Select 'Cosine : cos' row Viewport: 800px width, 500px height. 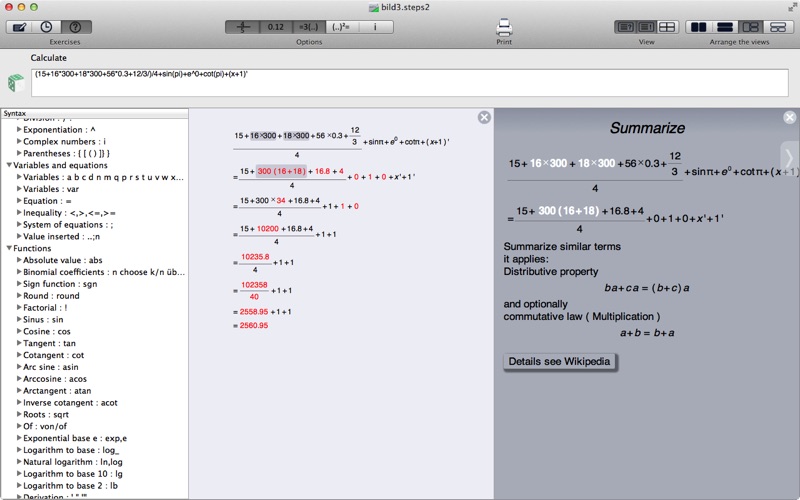[94, 332]
